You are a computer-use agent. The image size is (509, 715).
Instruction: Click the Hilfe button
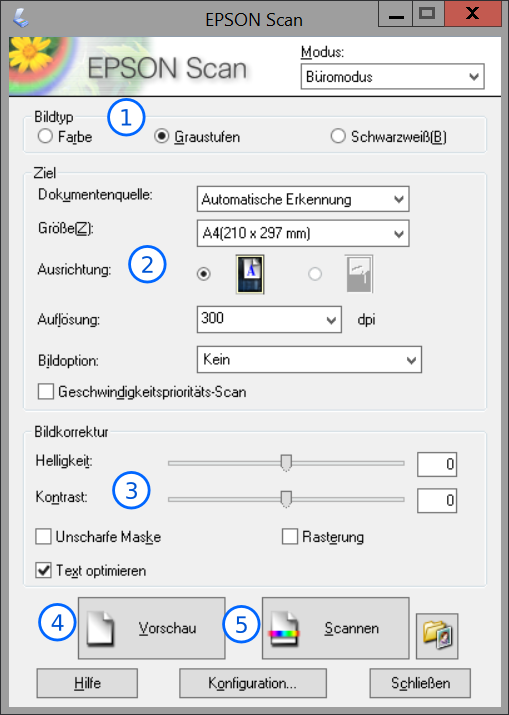point(87,683)
